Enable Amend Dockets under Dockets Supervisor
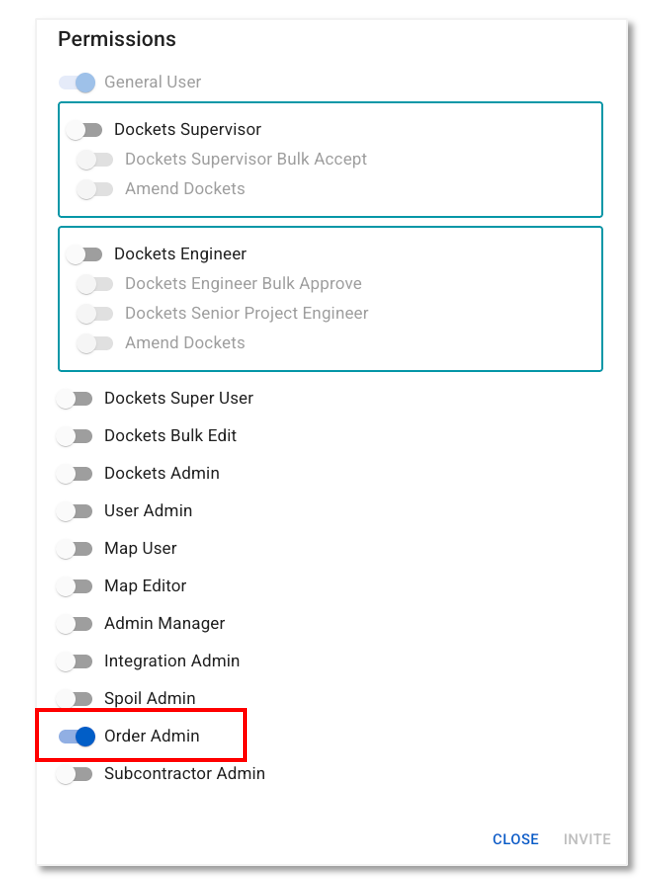Image resolution: width=654 pixels, height=888 pixels. 96,188
